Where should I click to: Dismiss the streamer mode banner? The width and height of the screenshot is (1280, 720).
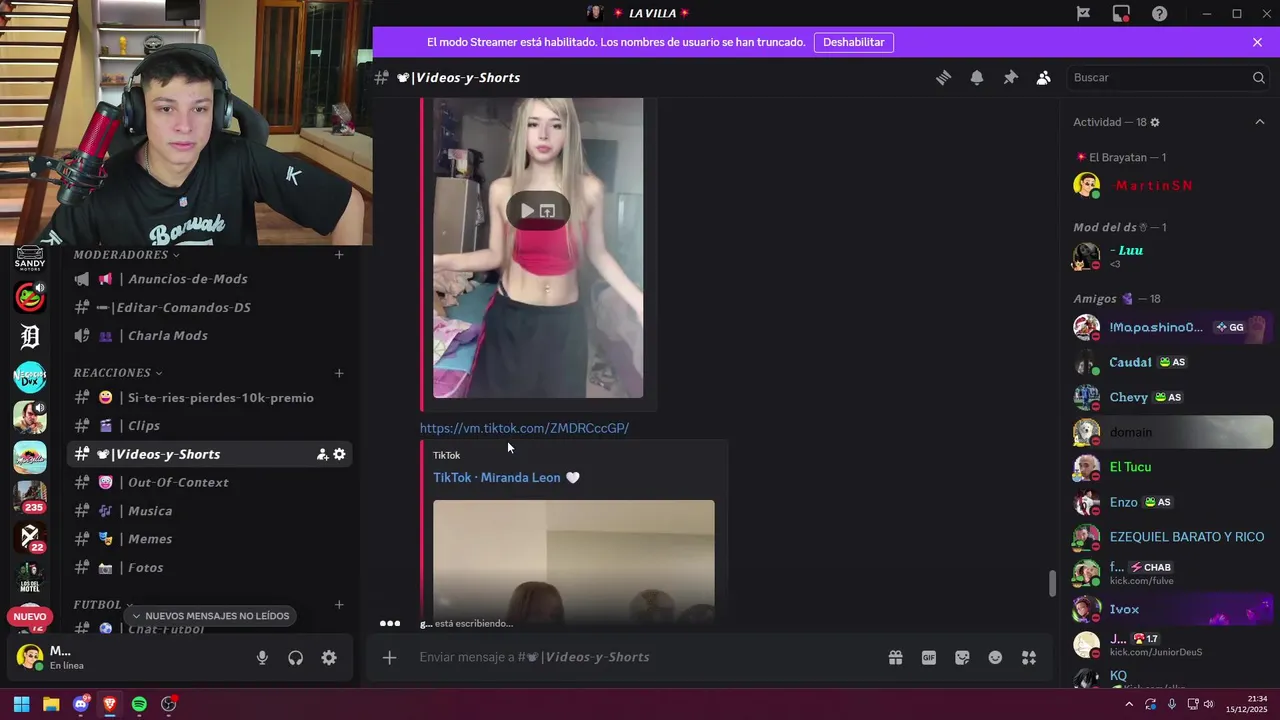click(1257, 42)
